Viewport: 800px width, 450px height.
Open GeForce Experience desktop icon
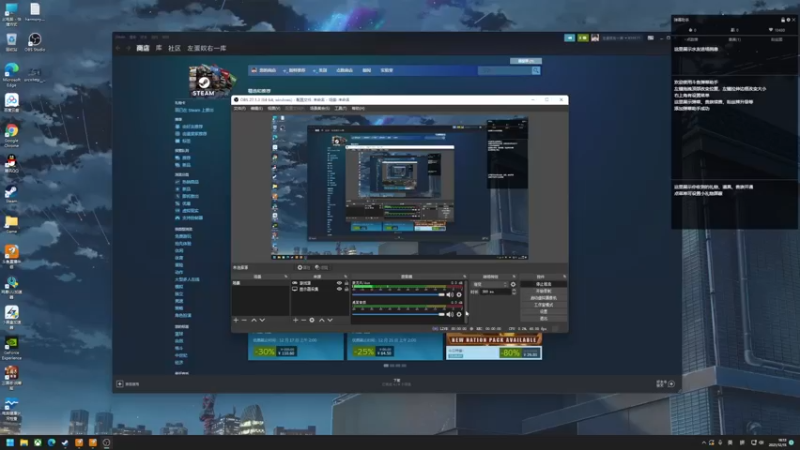(x=11, y=347)
